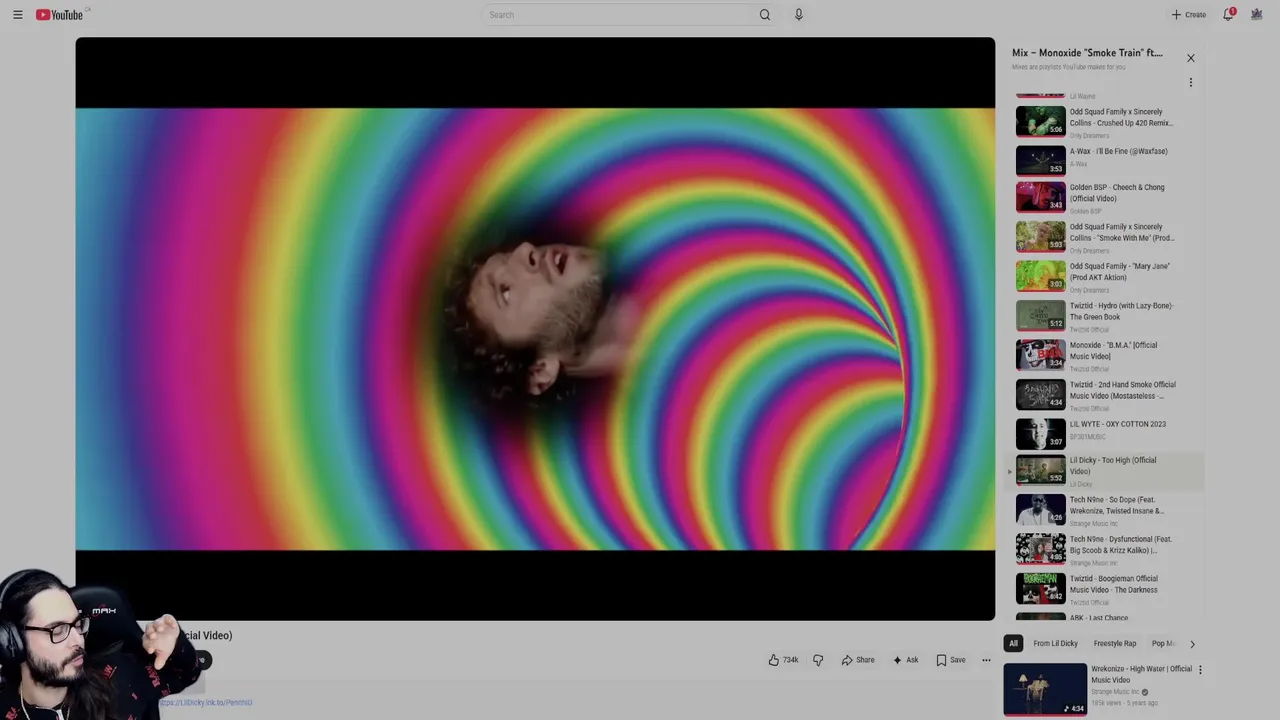Open more actions ellipsis below video

[x=986, y=660]
